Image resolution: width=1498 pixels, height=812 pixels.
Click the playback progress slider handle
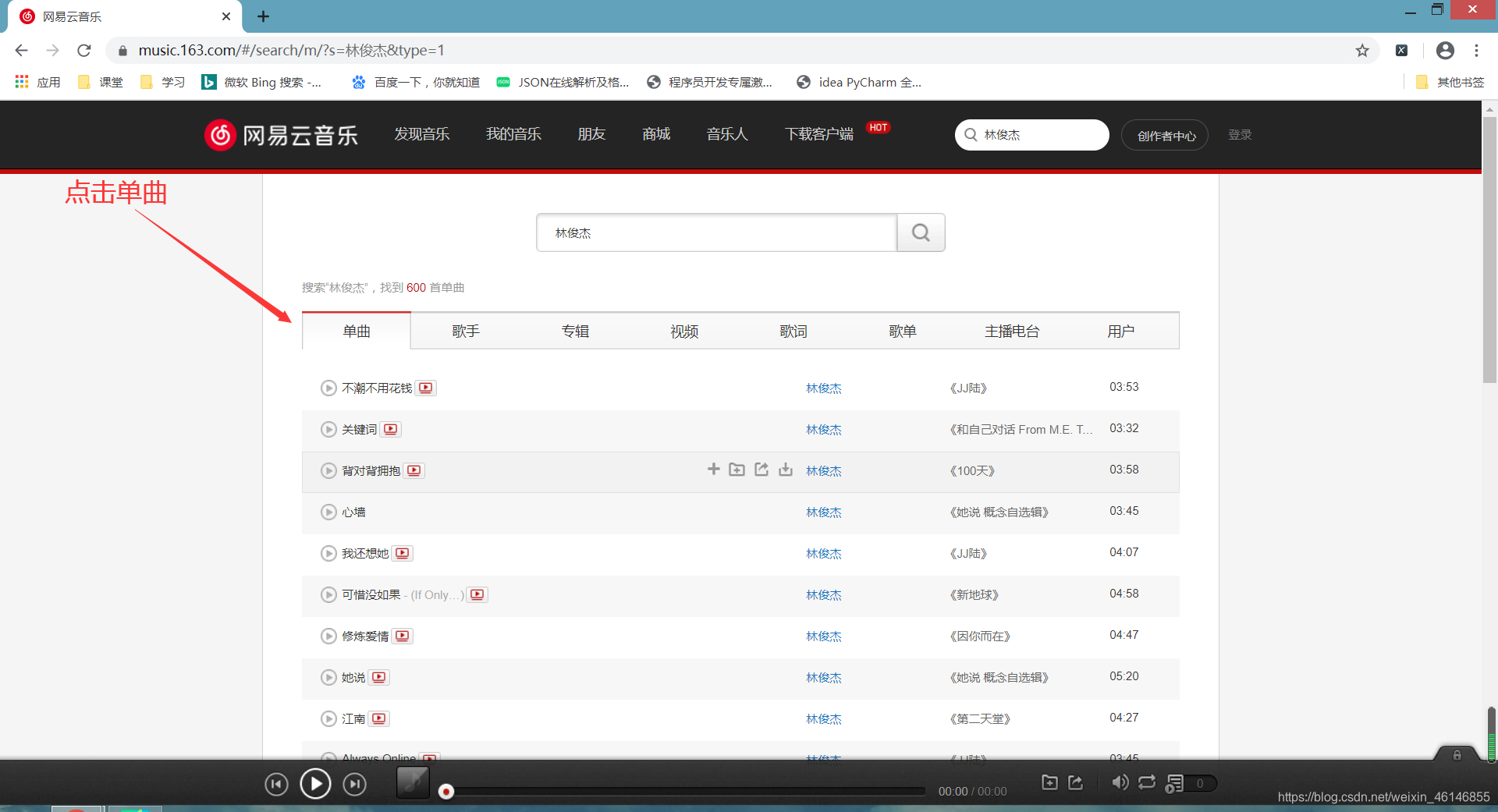pyautogui.click(x=445, y=792)
